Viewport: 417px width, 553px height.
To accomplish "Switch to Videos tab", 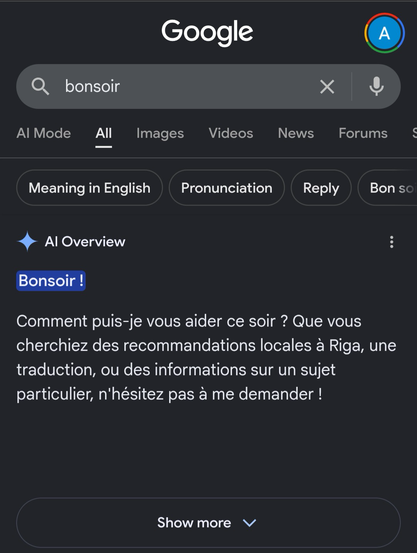I will 231,133.
